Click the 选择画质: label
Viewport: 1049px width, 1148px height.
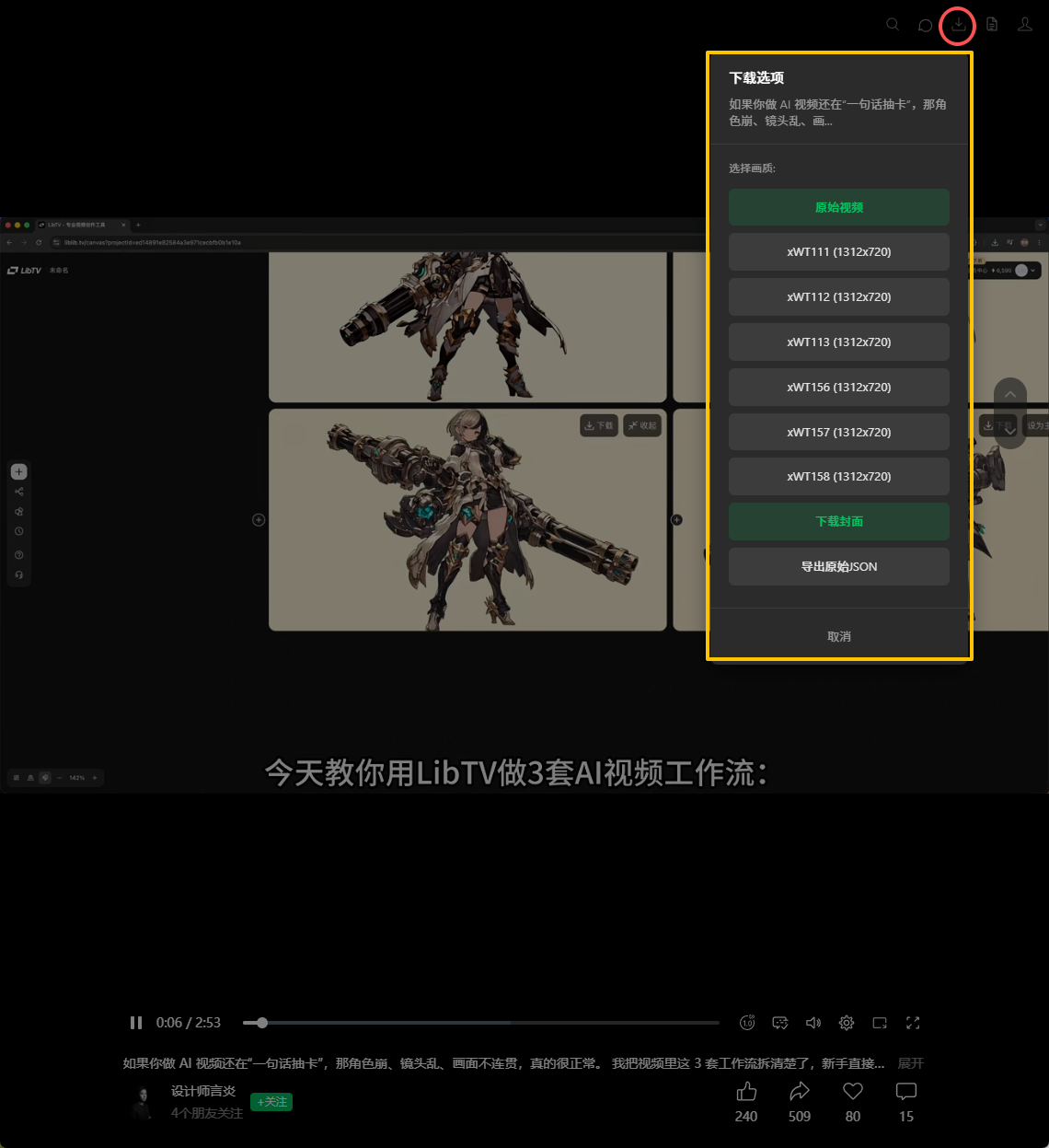pyautogui.click(x=752, y=168)
